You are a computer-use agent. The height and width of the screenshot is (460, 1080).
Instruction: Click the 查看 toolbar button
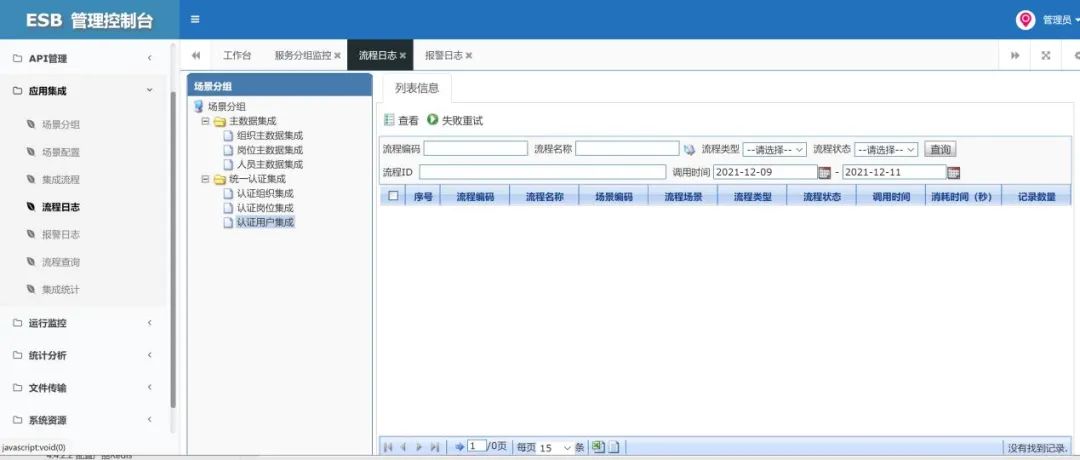pos(401,121)
